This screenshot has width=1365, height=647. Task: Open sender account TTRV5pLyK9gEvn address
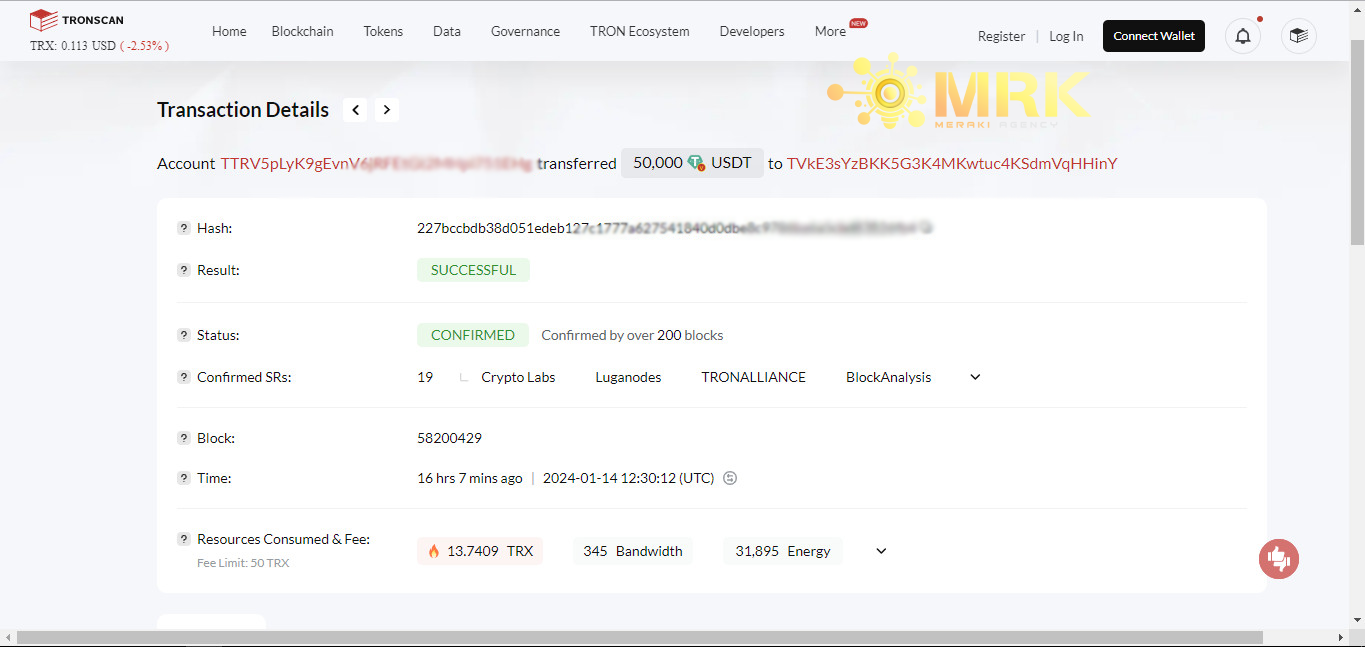point(376,163)
